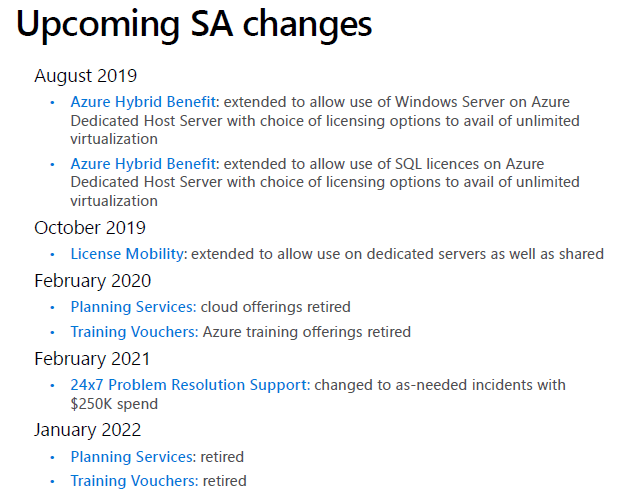Follow the 24x7 Problem Resolution Support link
The height and width of the screenshot is (500, 629).
(x=190, y=385)
